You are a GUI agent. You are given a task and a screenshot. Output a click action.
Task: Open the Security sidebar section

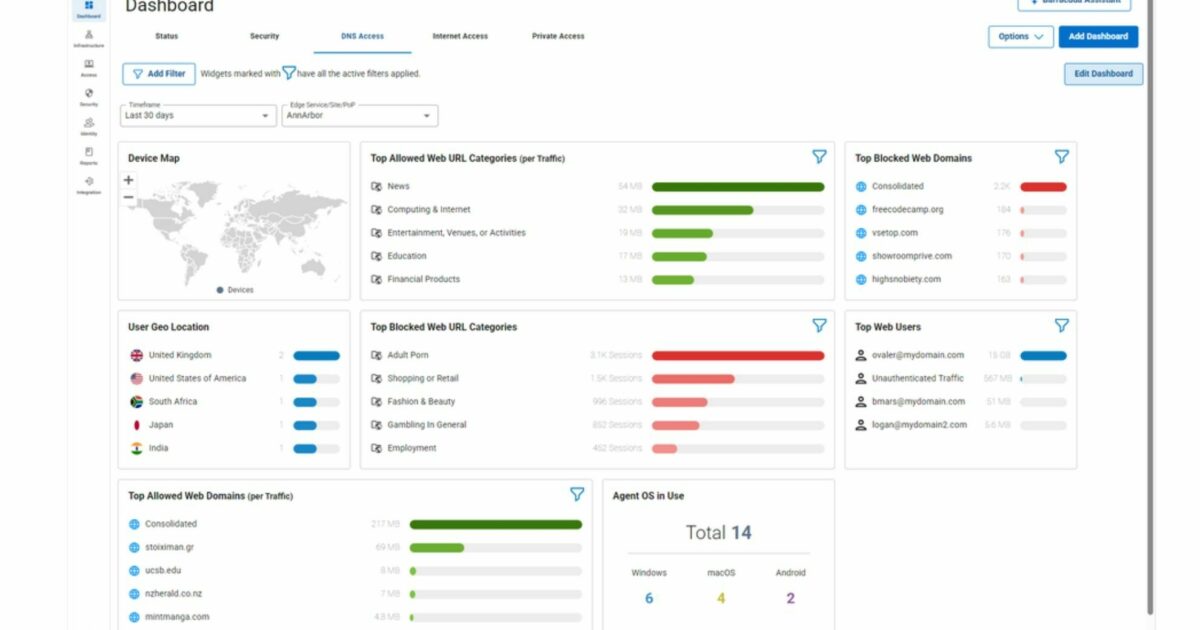[x=89, y=97]
